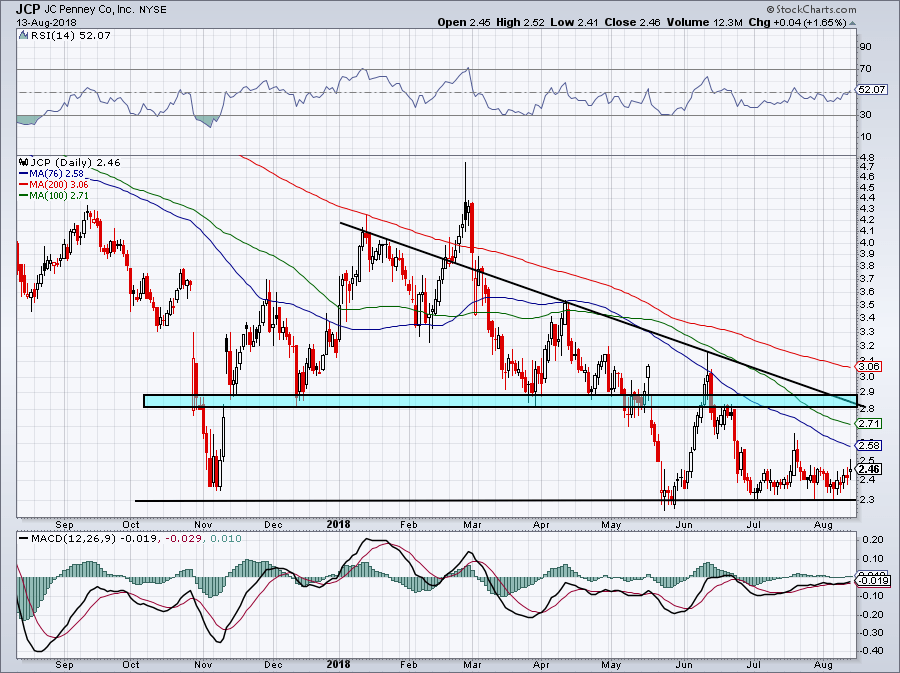This screenshot has height=673, width=900.
Task: Click the small triangle after the Chg percentage
Action: click(851, 23)
